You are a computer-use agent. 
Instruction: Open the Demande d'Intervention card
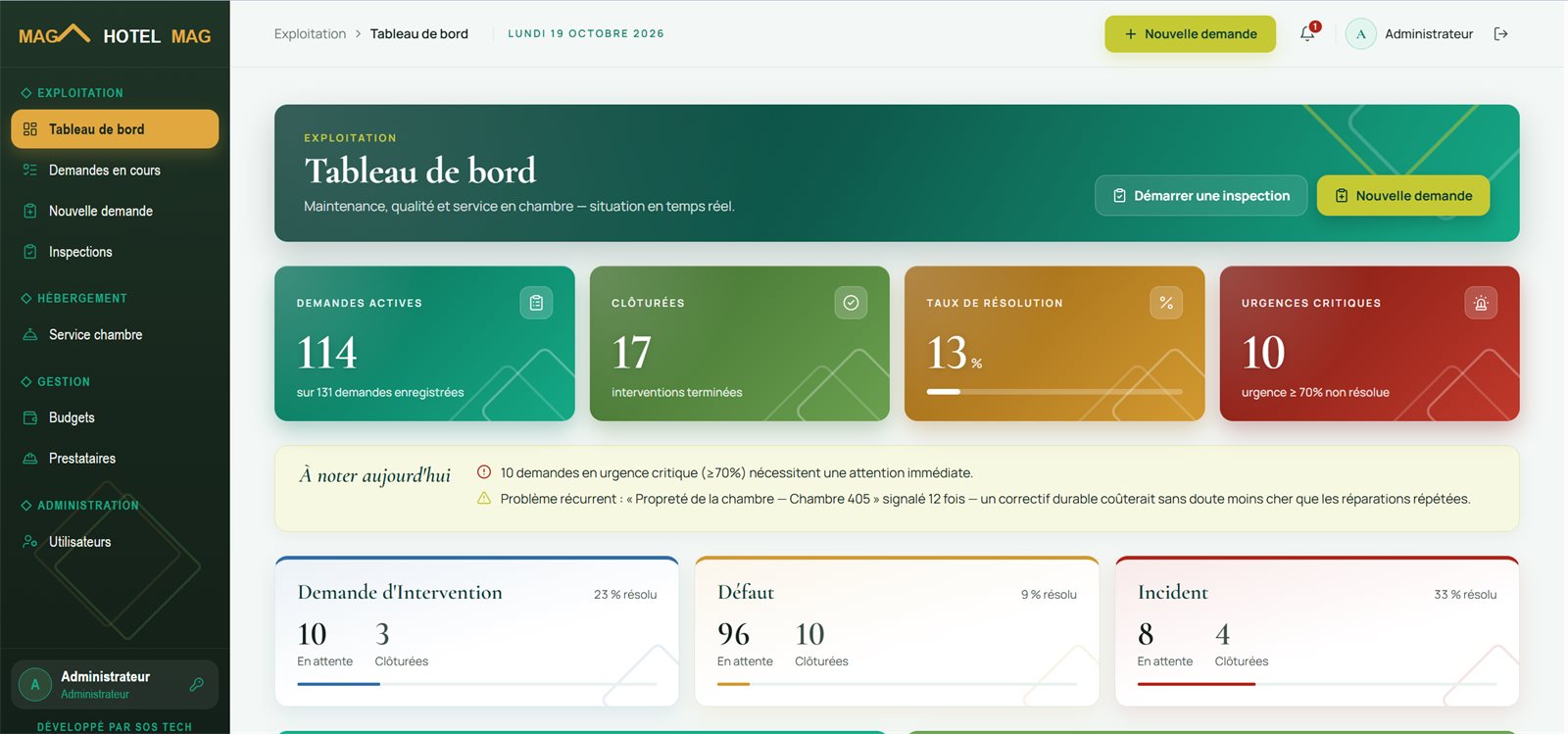coord(477,631)
